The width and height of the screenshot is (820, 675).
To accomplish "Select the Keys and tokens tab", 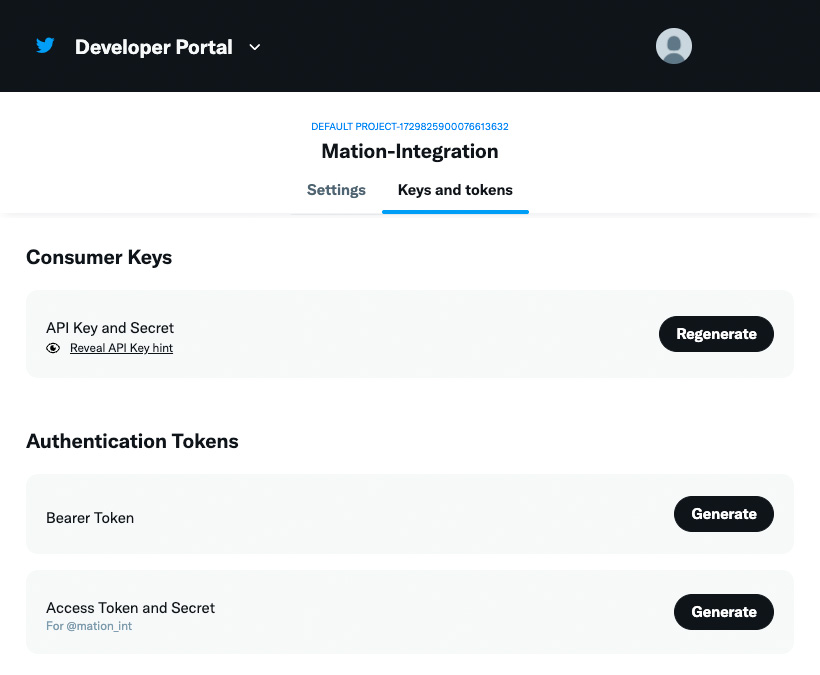I will [x=455, y=190].
